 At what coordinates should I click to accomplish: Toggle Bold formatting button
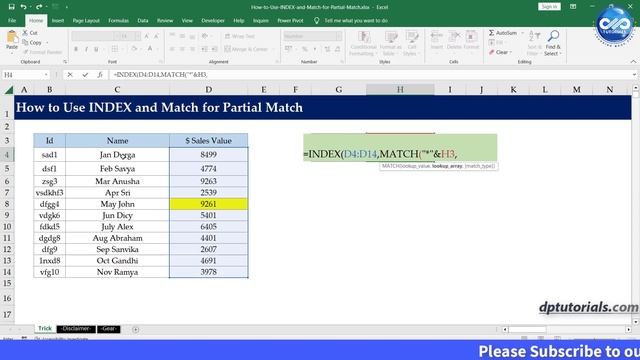coord(76,49)
